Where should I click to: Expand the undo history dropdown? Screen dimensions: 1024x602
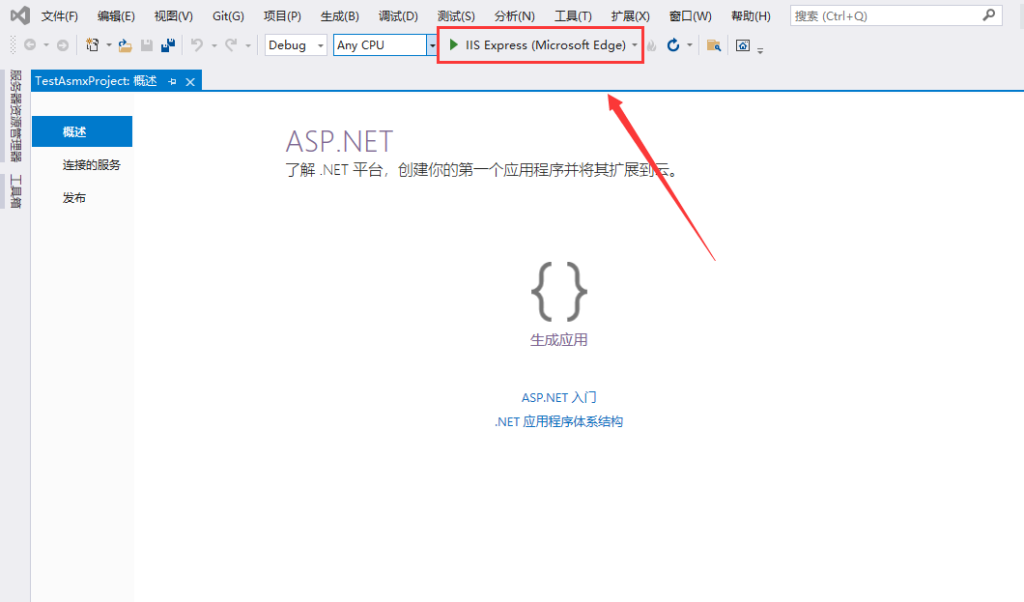click(214, 45)
